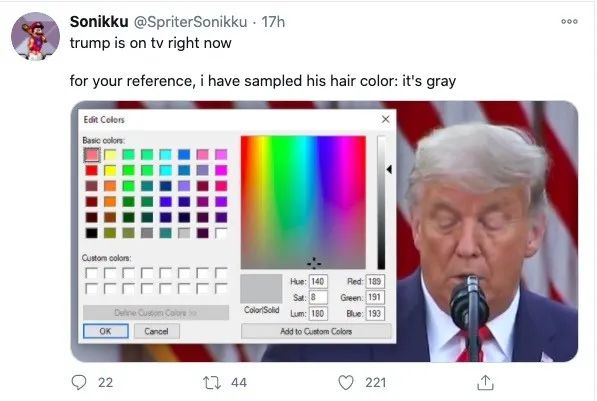
Task: Open Sonikku's profile avatar
Action: tap(35, 36)
